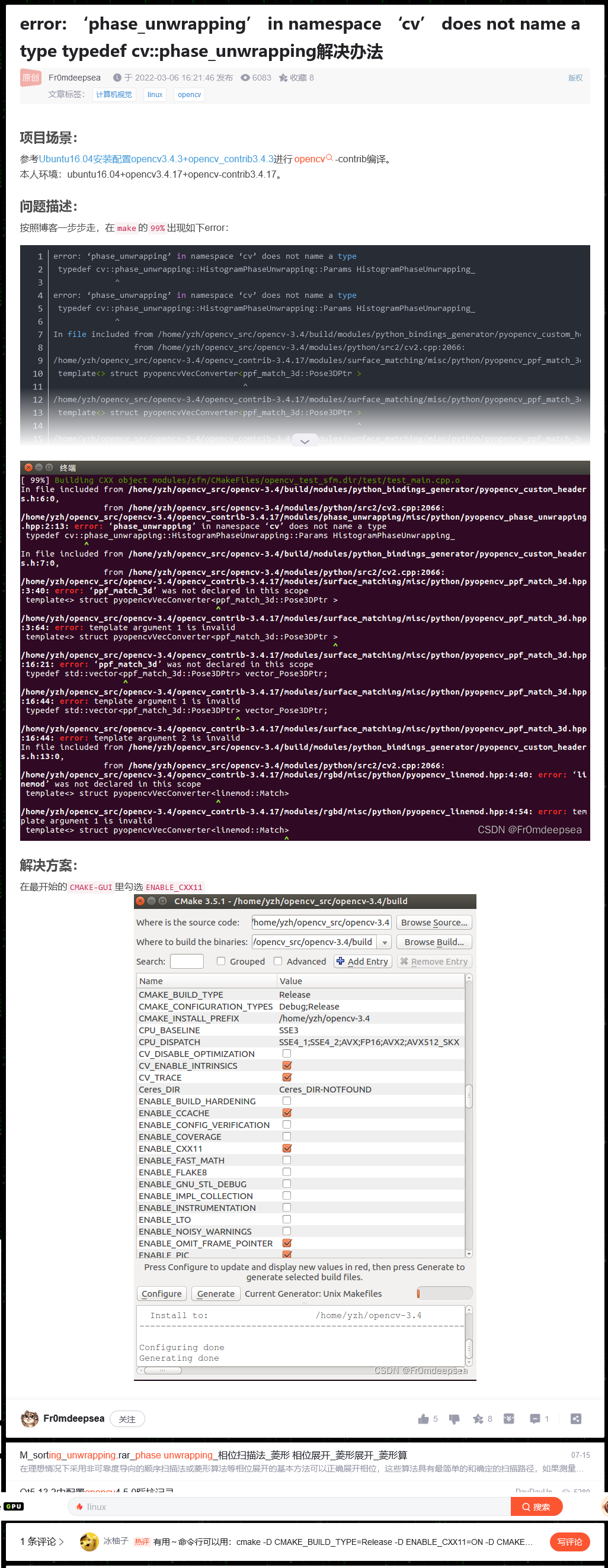Toggle CV_DISABLE_OPTIMIZATION checkbox
This screenshot has height=1568, width=608.
point(287,1053)
